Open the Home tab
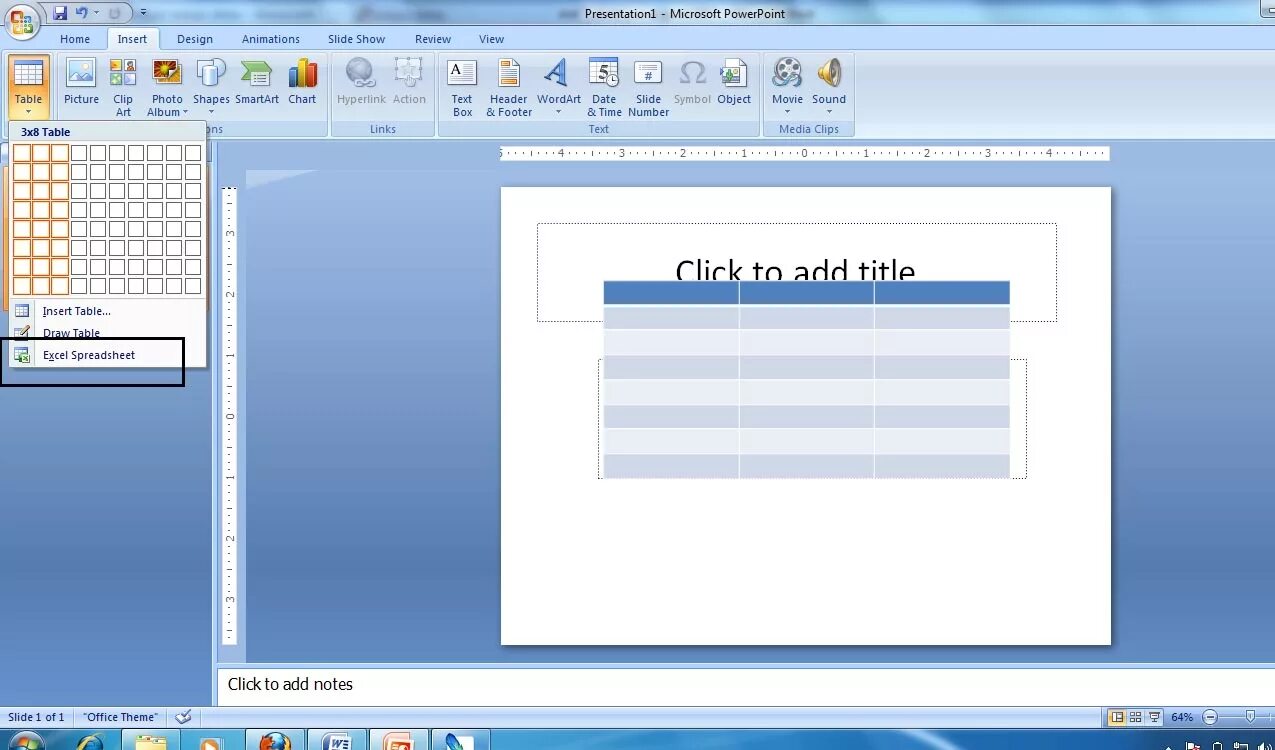 click(75, 39)
